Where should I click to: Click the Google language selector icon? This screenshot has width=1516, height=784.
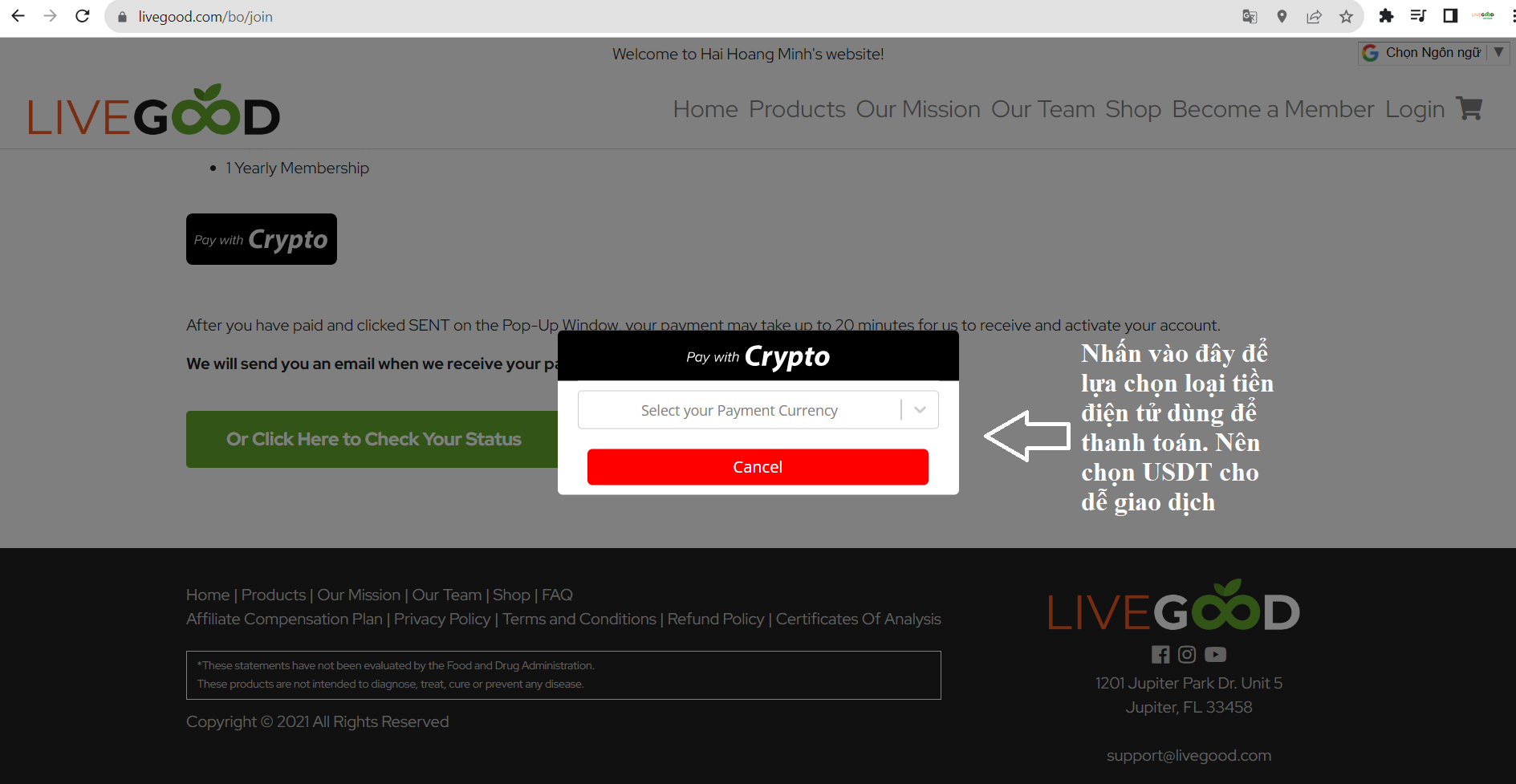click(1370, 53)
